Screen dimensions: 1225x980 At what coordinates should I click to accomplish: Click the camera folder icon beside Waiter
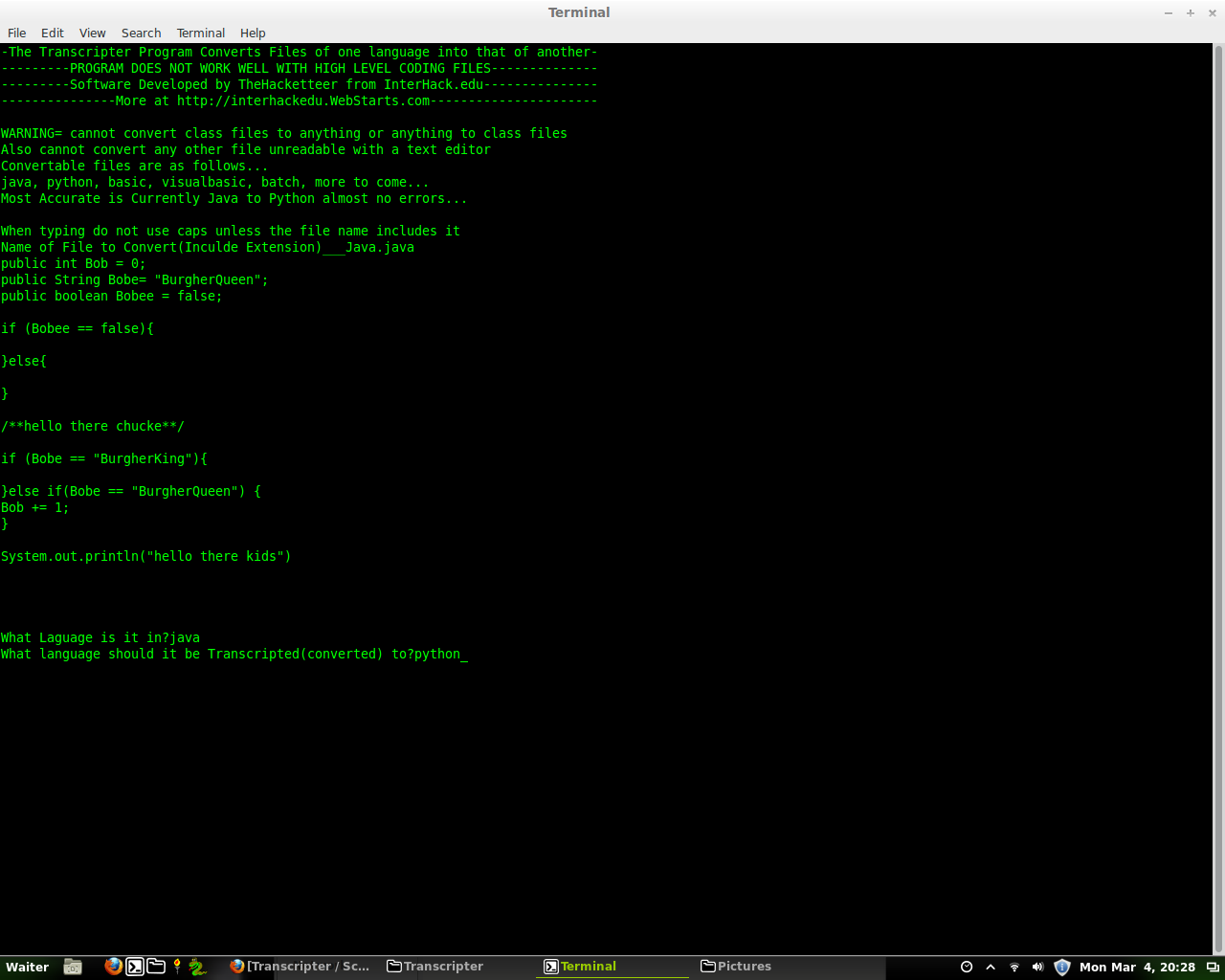pyautogui.click(x=73, y=967)
